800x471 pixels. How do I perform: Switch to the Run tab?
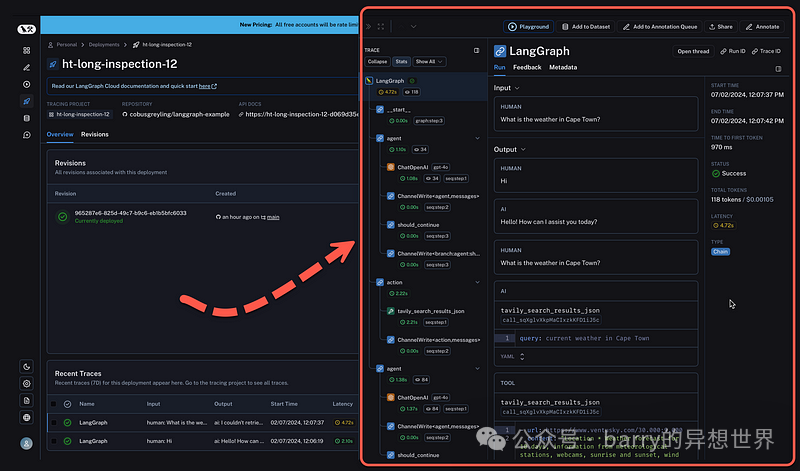click(499, 67)
